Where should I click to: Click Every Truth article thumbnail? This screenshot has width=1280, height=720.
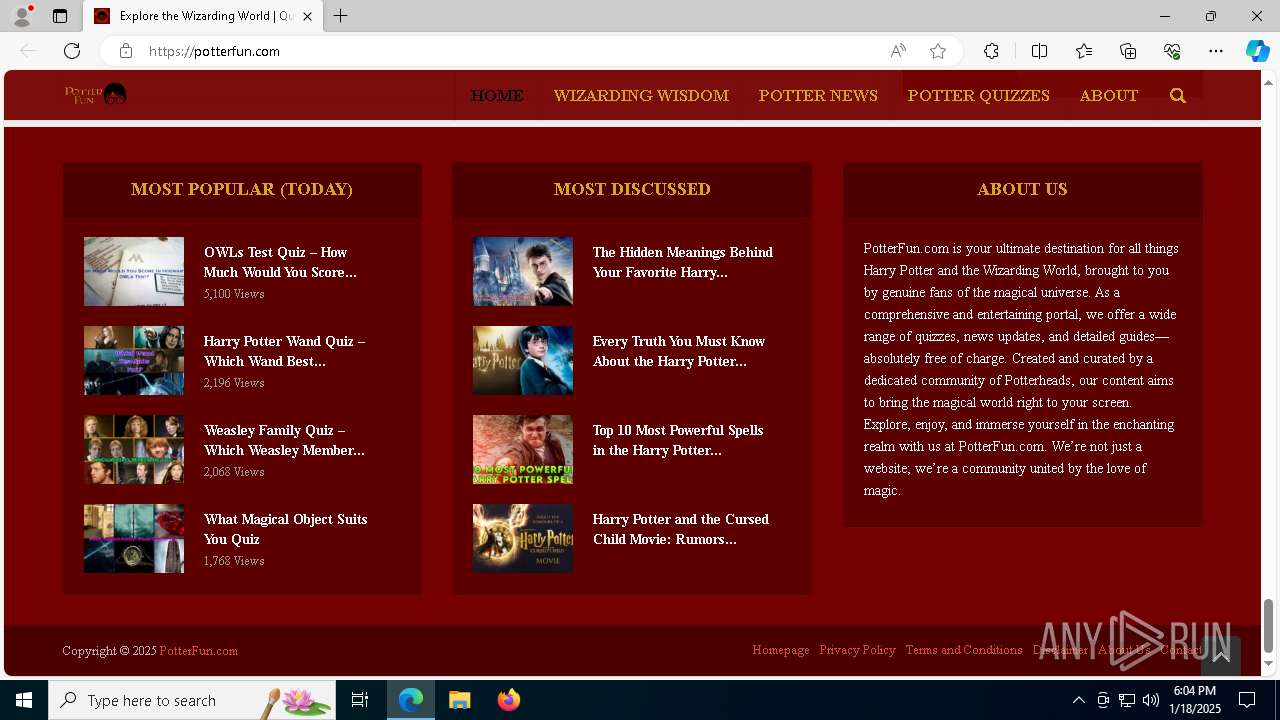(x=523, y=360)
